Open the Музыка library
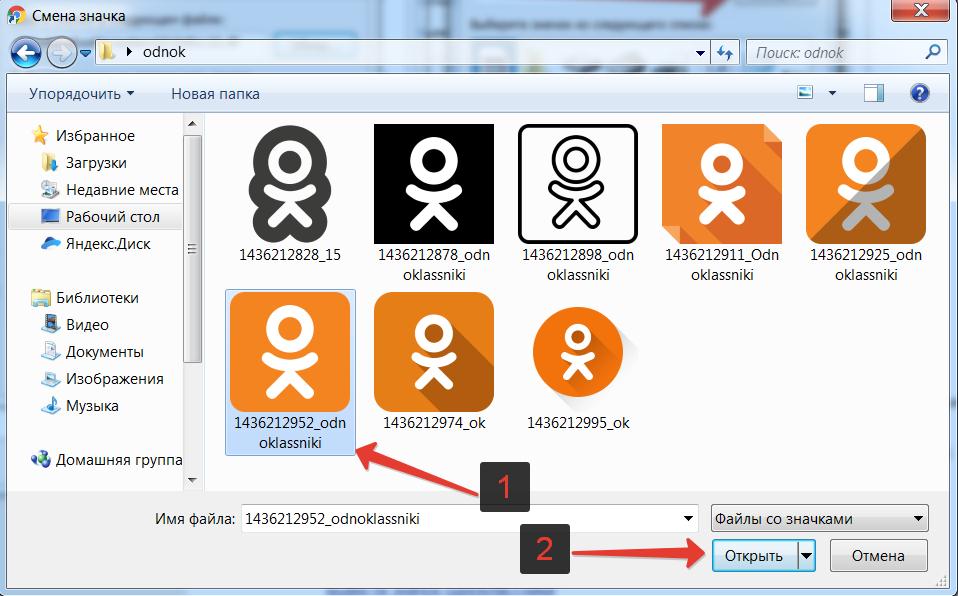This screenshot has height=596, width=958. 92,405
